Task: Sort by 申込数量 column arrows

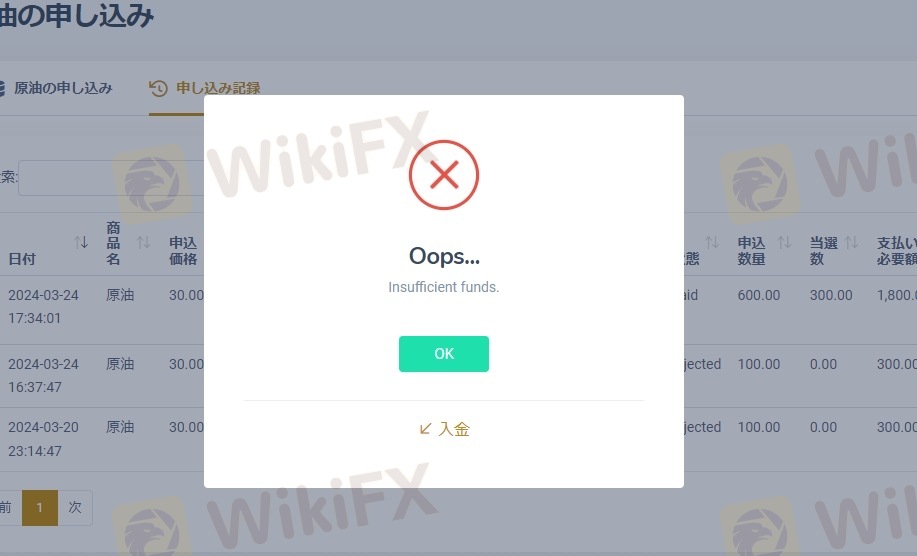Action: 784,242
